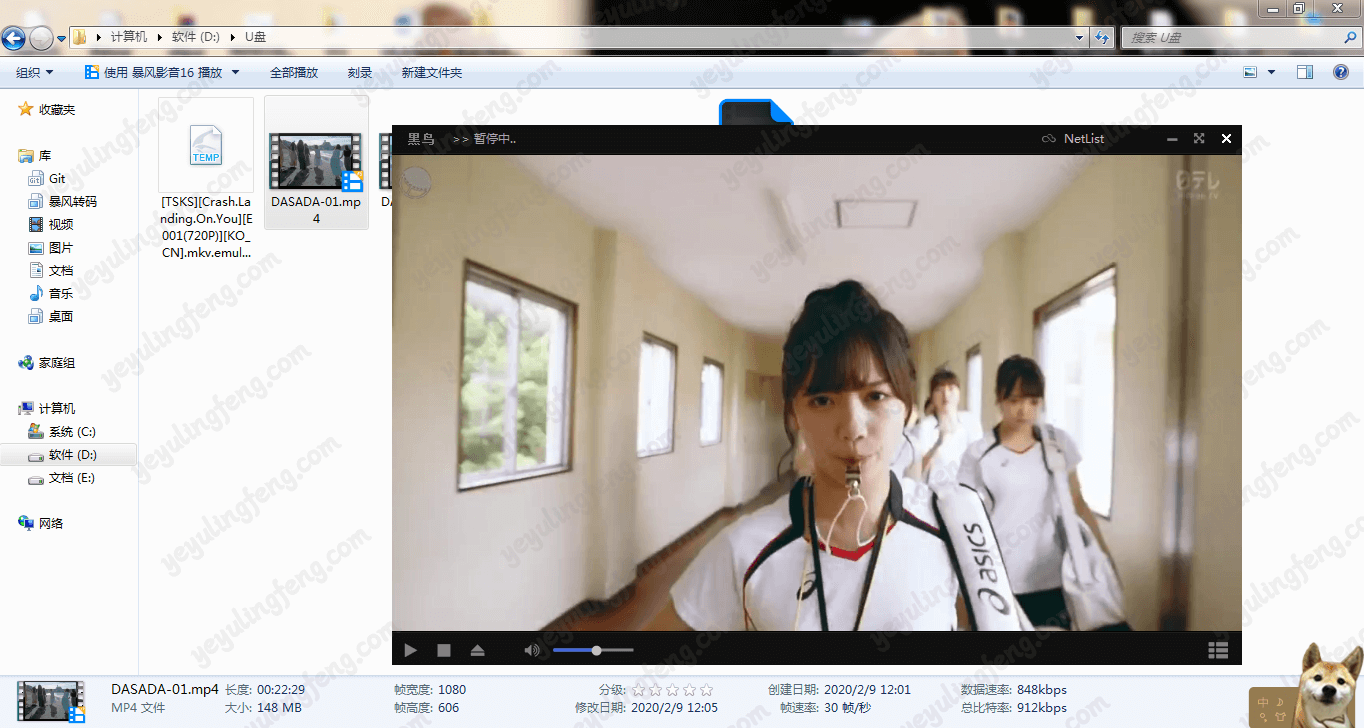
Task: Toggle fullscreen in the video player
Action: click(1199, 139)
